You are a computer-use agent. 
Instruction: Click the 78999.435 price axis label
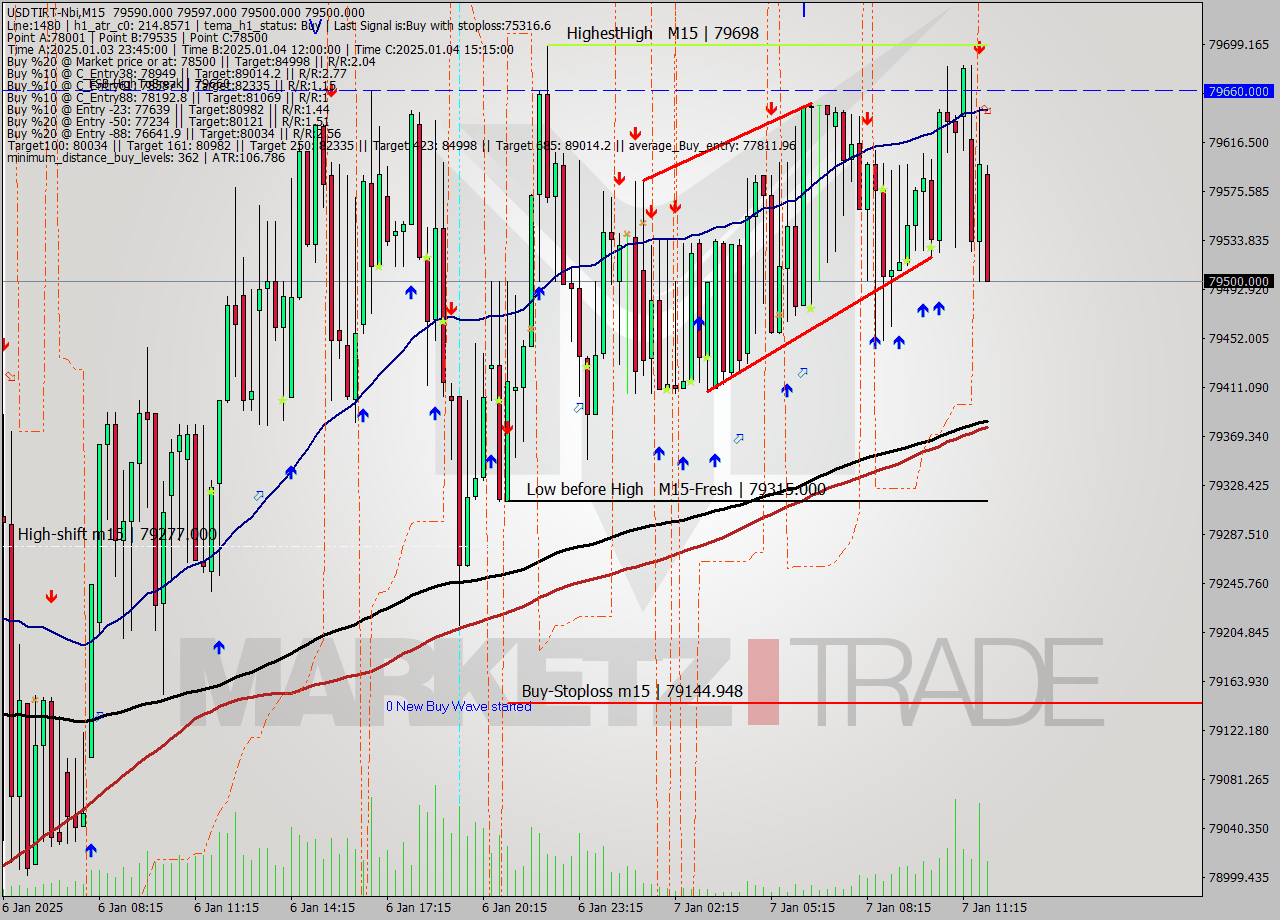point(1239,878)
